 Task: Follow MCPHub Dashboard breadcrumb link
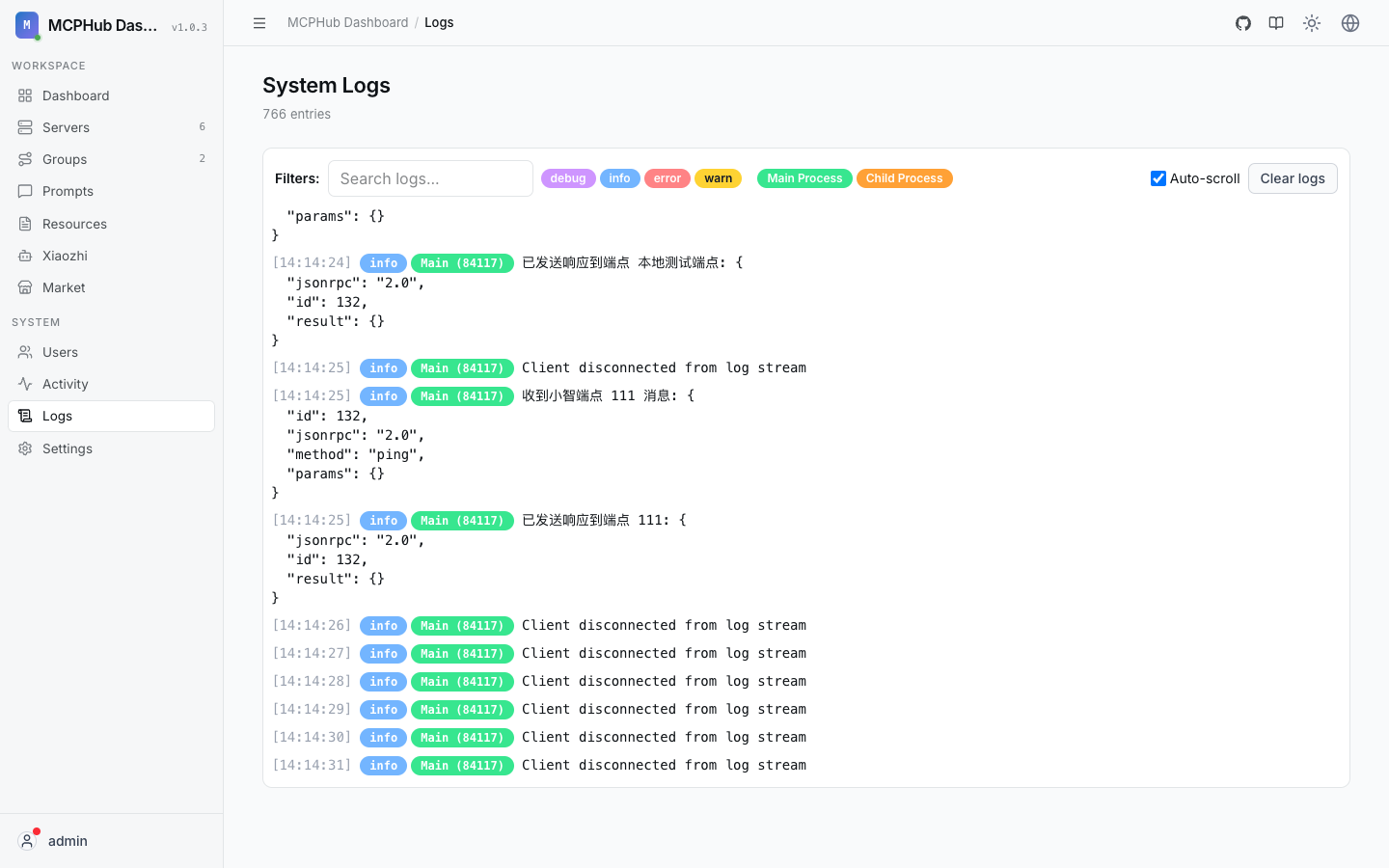348,22
